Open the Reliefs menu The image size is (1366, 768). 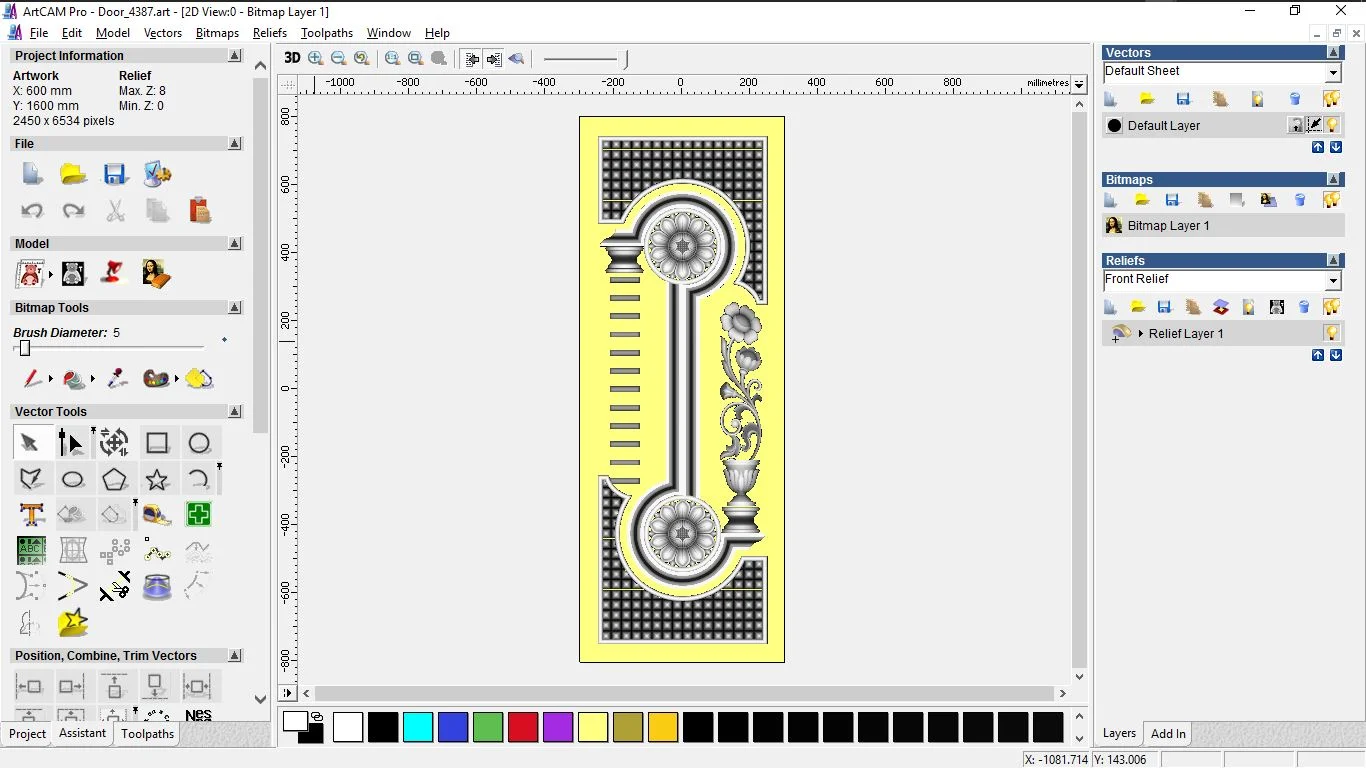pos(270,33)
